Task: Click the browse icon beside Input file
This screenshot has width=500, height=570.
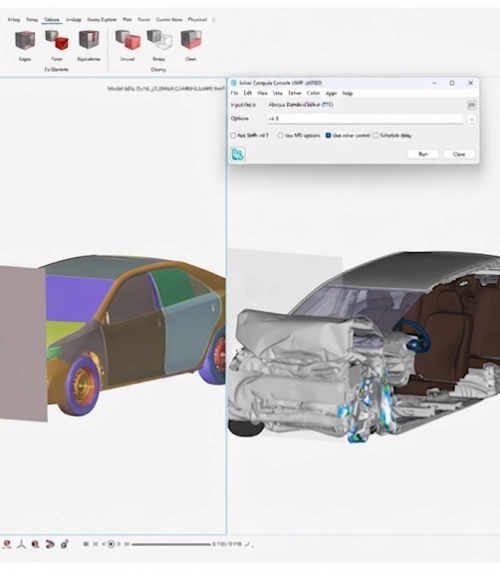Action: [x=471, y=105]
